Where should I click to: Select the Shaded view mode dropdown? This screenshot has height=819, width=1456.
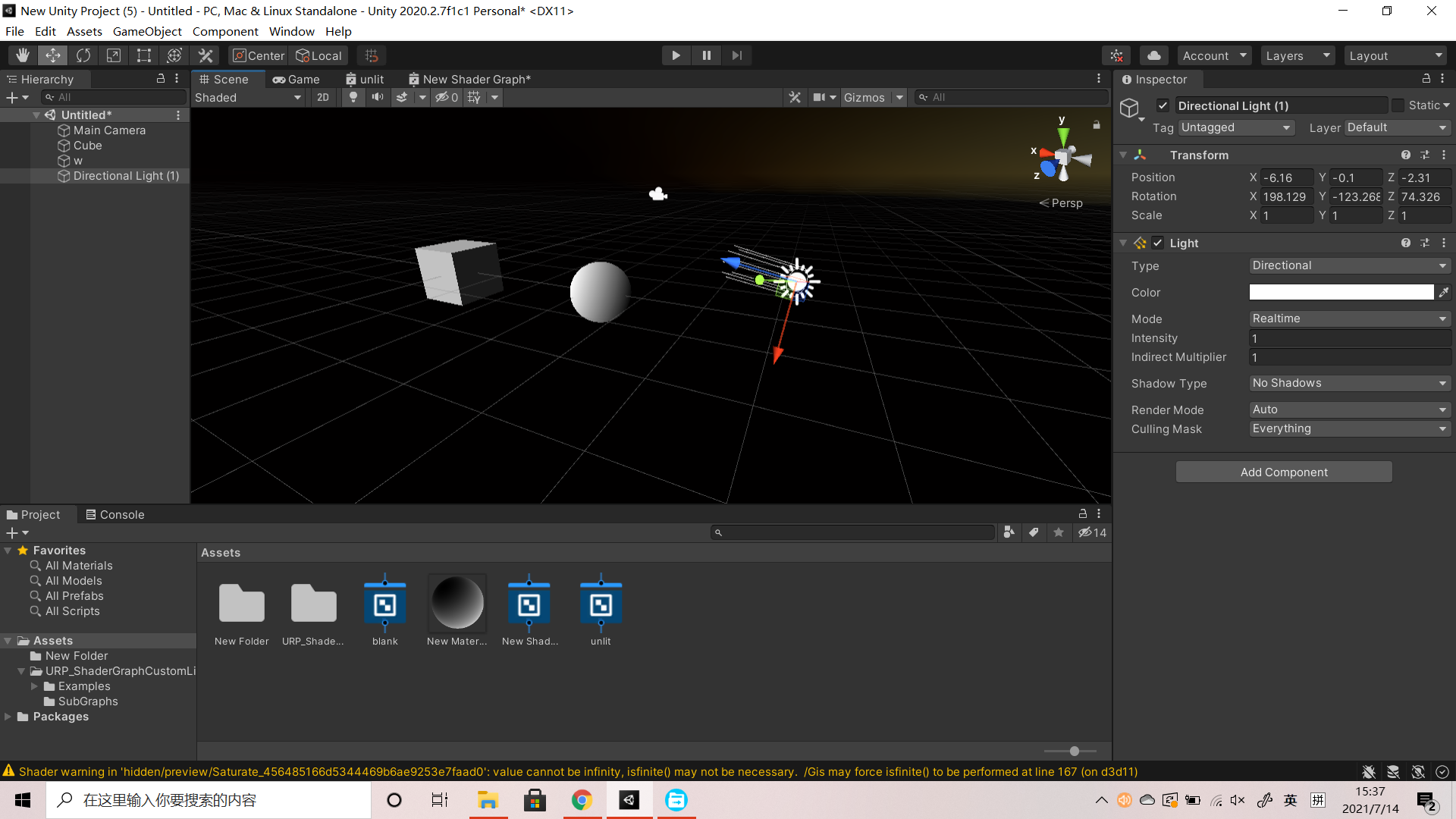[x=247, y=97]
